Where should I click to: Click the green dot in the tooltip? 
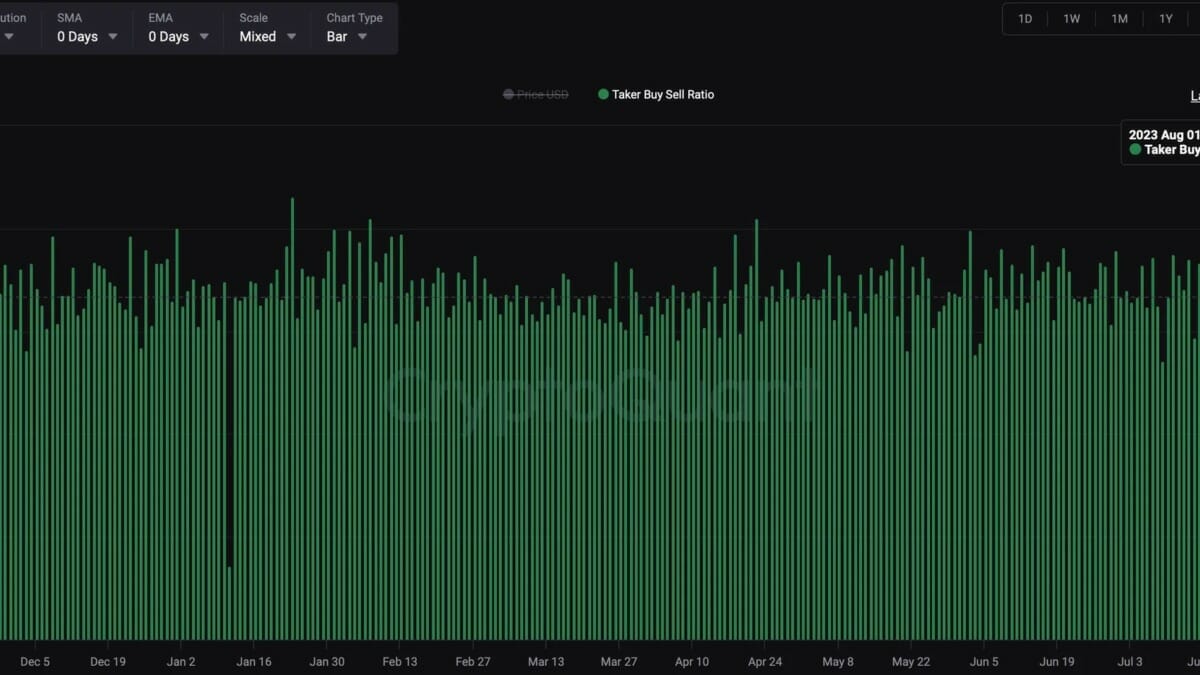1135,150
